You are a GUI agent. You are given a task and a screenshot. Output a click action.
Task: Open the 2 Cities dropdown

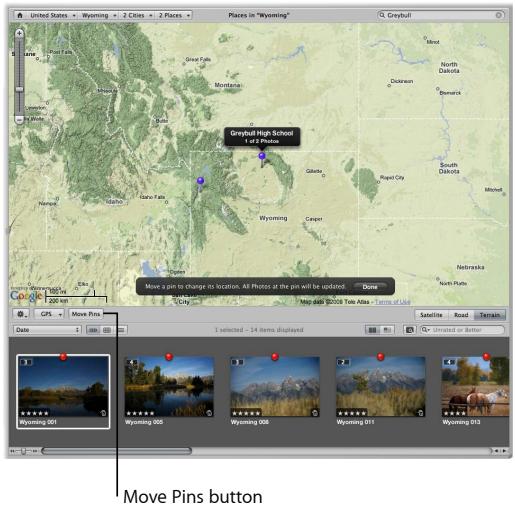[x=137, y=15]
